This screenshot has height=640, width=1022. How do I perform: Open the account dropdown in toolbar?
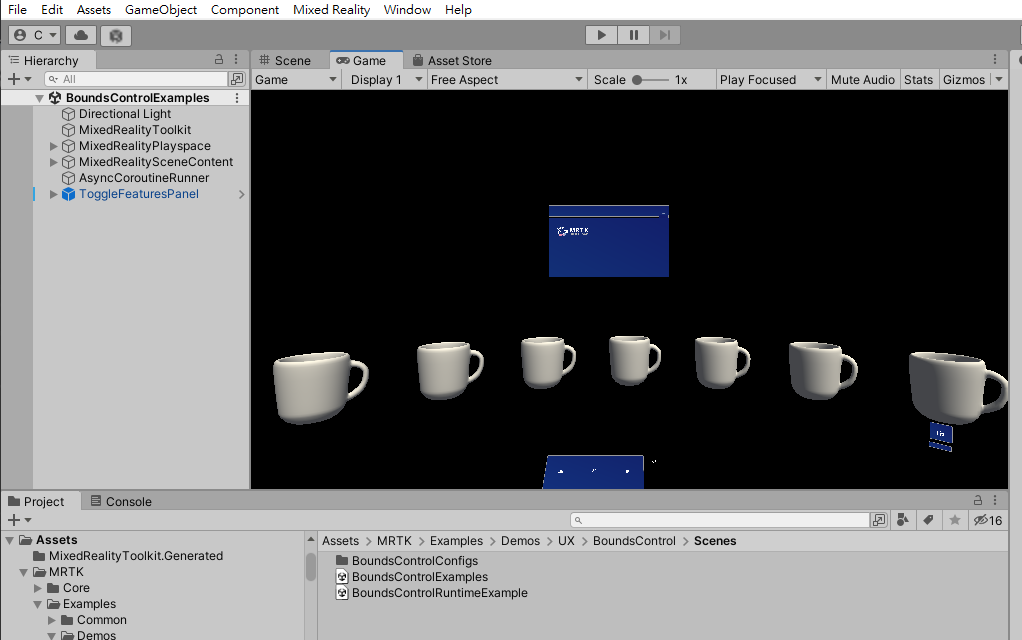tap(35, 35)
